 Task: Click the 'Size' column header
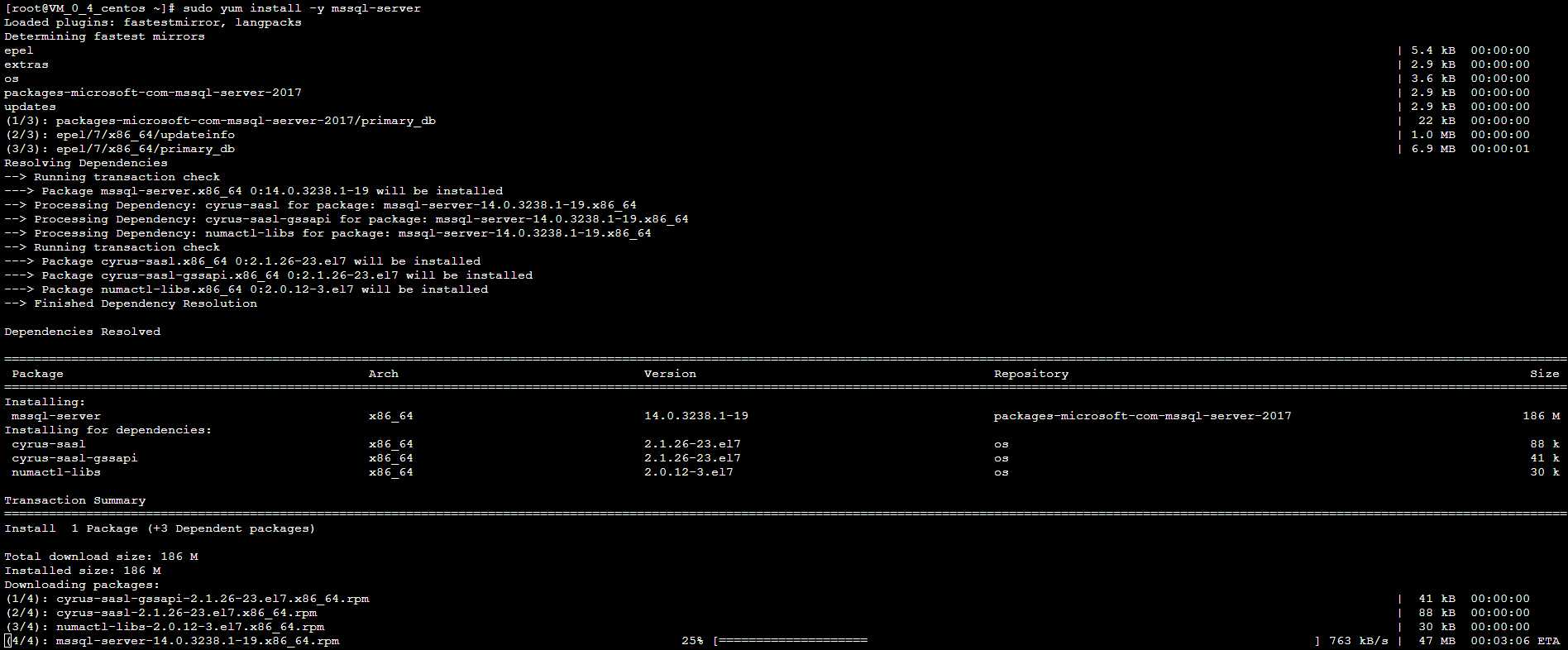coord(1545,374)
